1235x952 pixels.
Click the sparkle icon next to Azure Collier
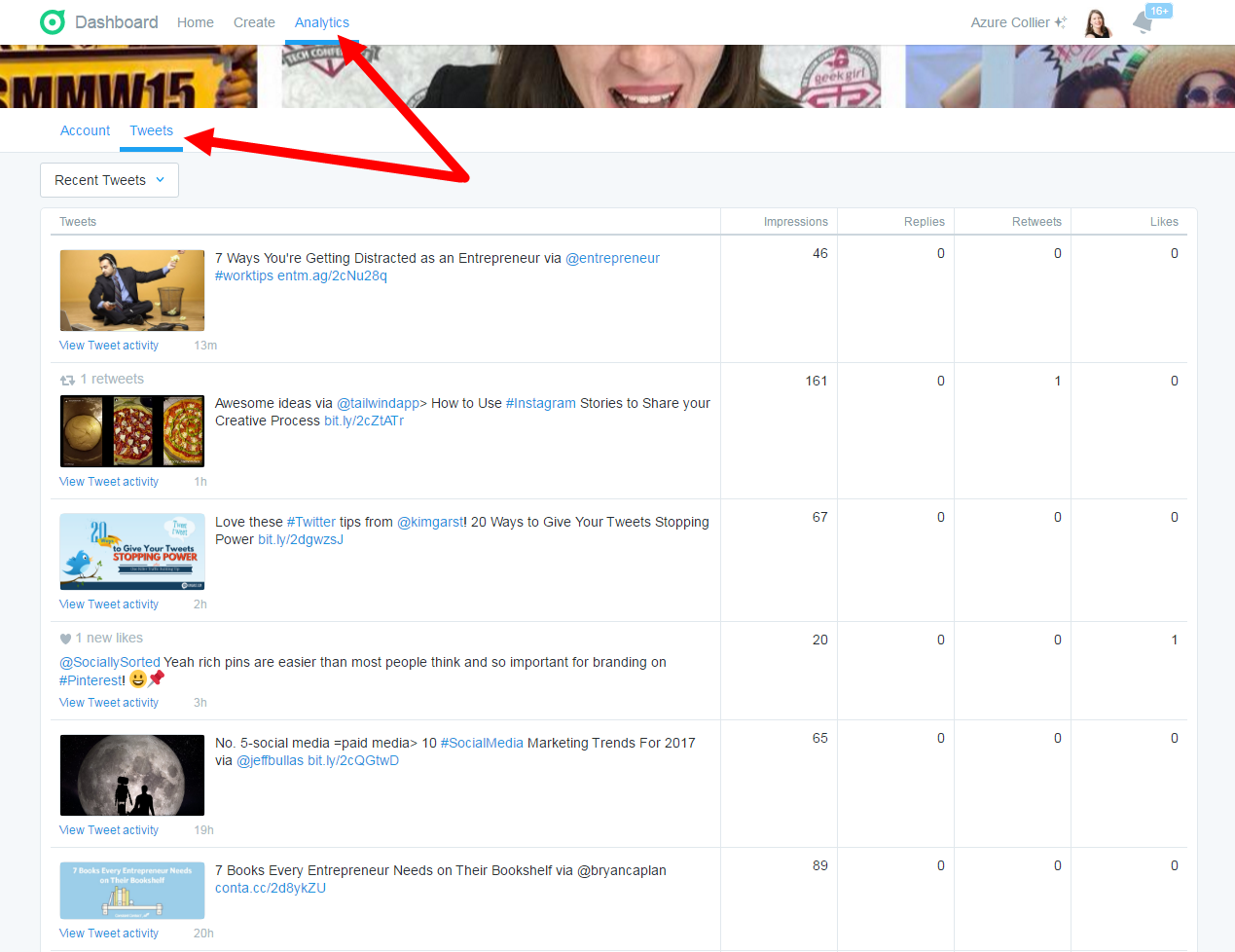[x=1060, y=21]
